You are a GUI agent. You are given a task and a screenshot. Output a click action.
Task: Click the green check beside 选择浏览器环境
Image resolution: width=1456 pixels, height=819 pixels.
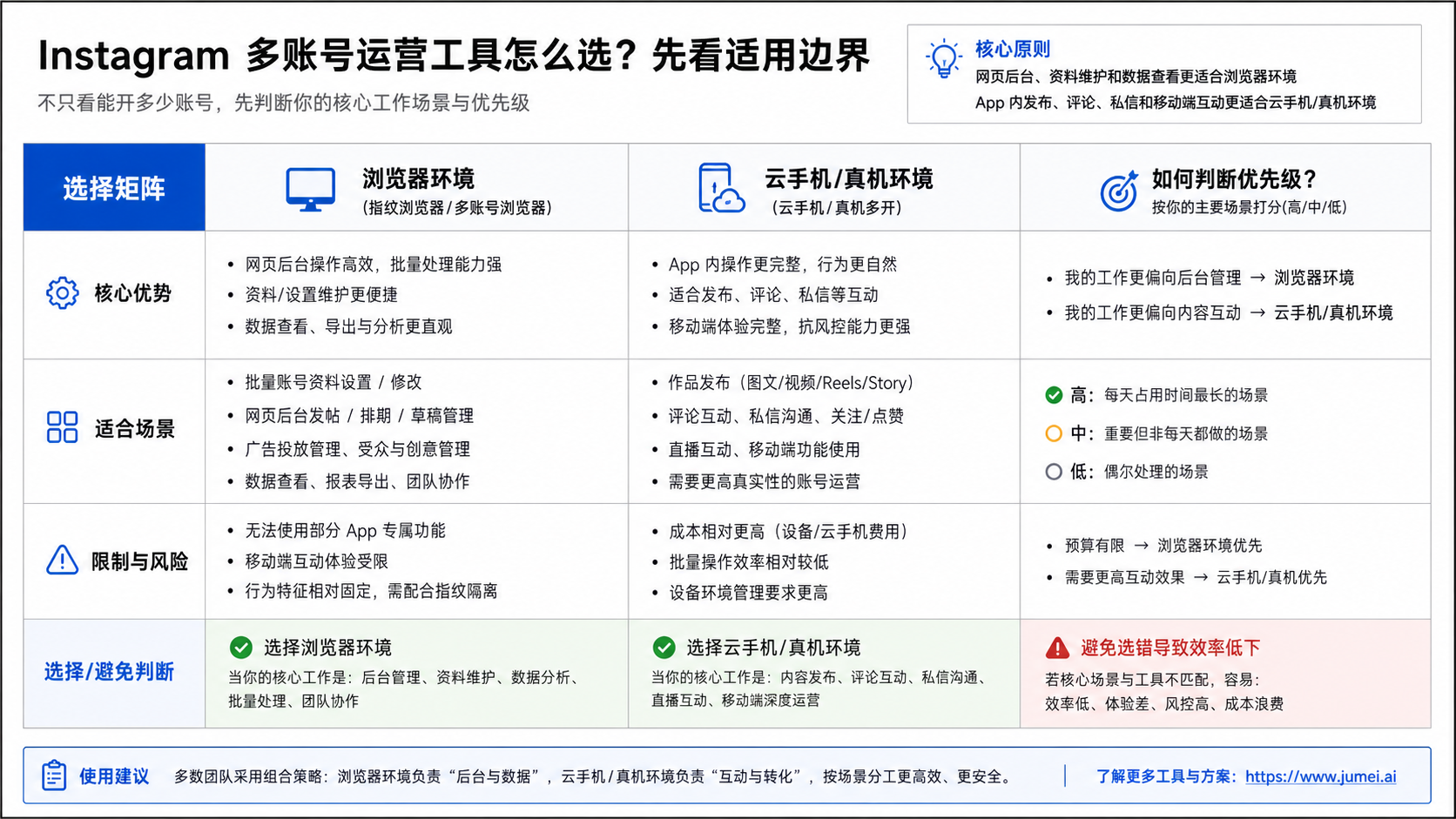click(241, 648)
